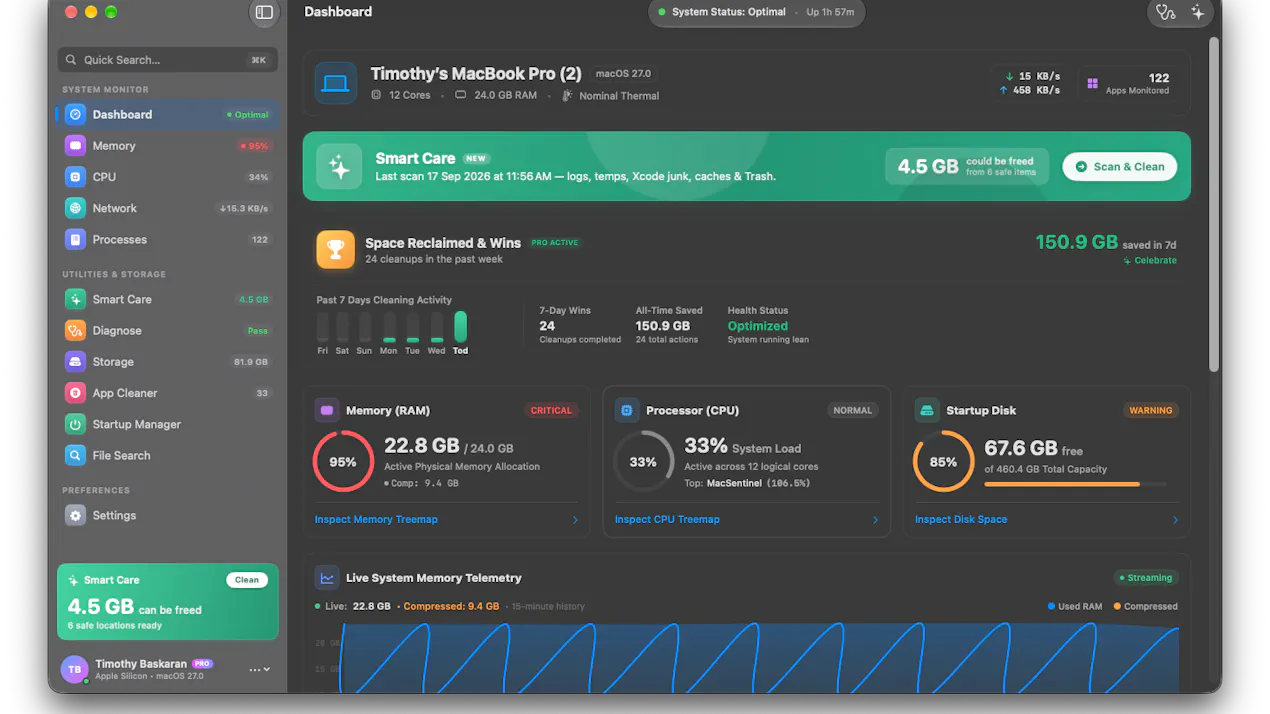Click the Network globe icon in the sidebar
The height and width of the screenshot is (714, 1270).
tap(75, 208)
